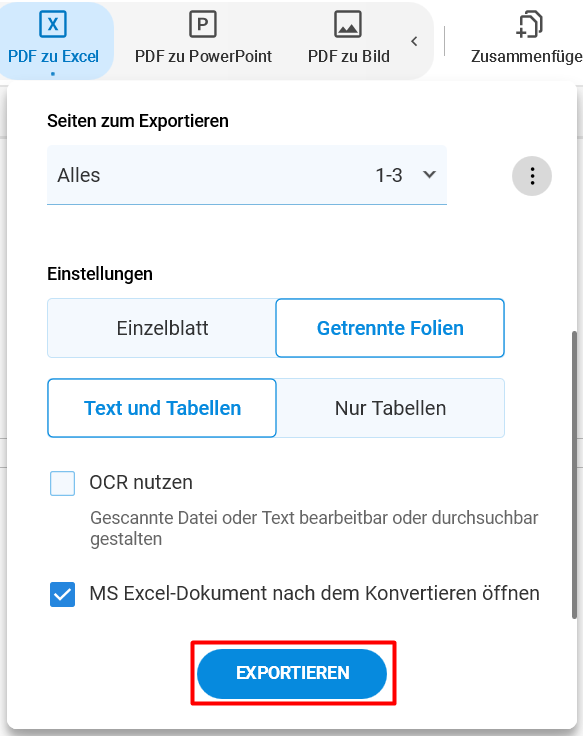This screenshot has height=736, width=583.
Task: Click the vertical scrollbar of the export panel
Action: [x=574, y=475]
